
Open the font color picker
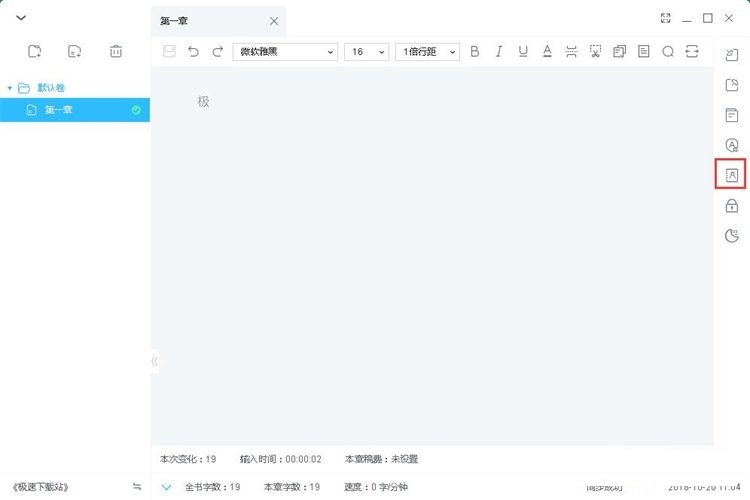pos(547,51)
